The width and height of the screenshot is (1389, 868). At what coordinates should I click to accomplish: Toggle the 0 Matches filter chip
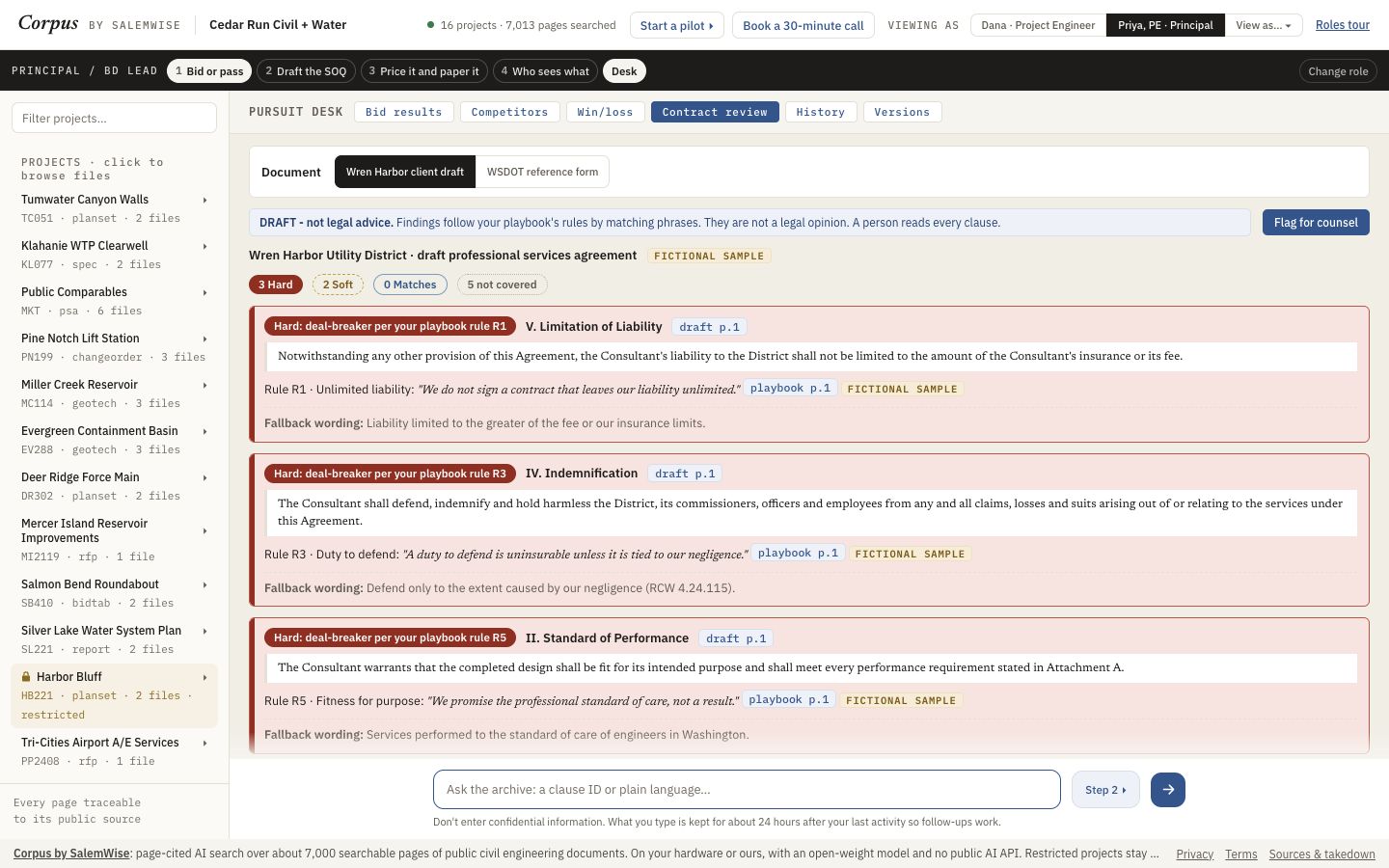(410, 285)
